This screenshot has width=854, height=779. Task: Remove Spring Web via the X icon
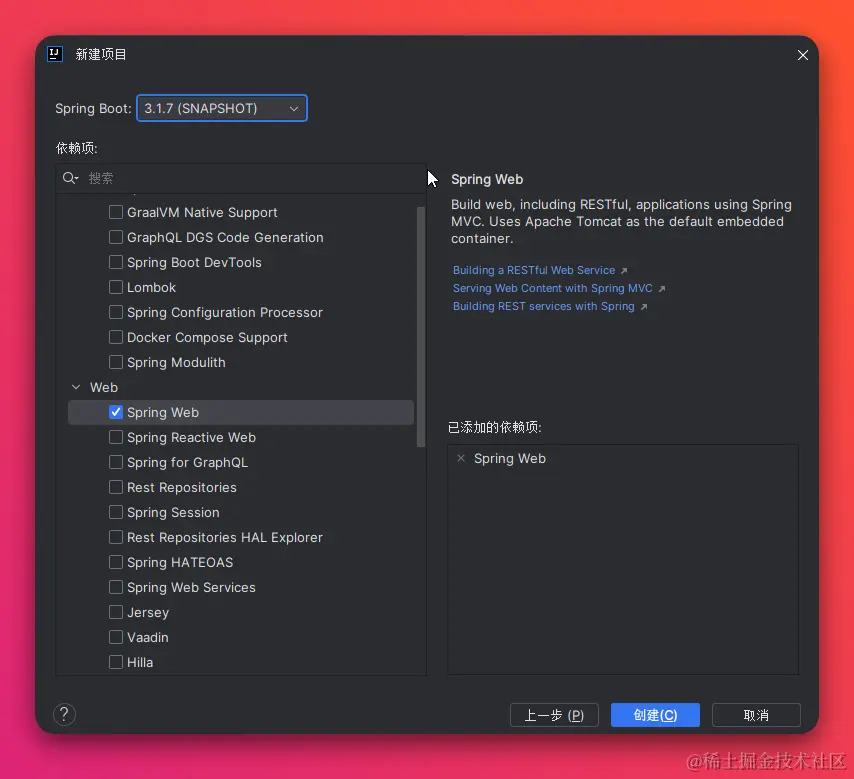coord(461,458)
